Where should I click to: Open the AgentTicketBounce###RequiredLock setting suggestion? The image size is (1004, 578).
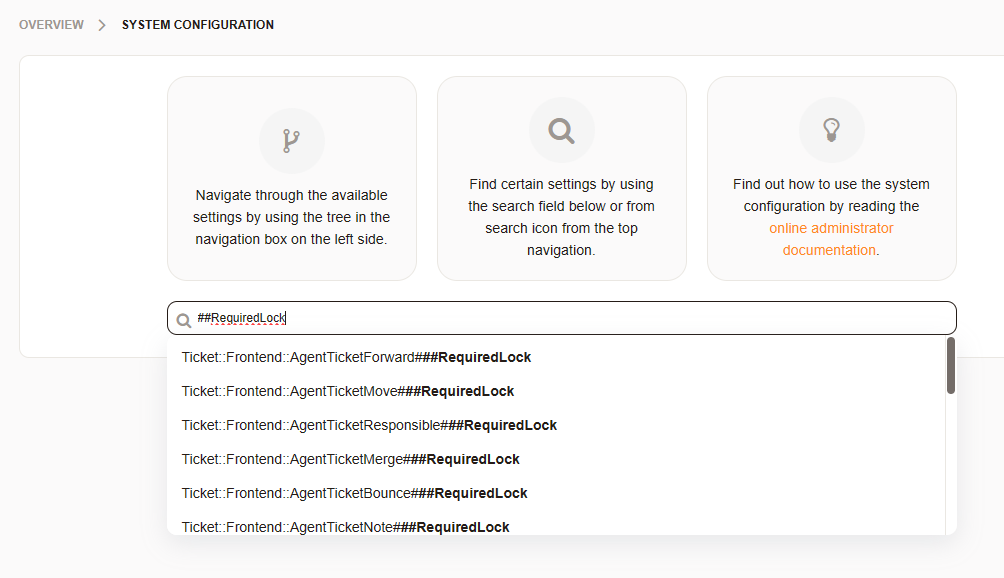354,493
